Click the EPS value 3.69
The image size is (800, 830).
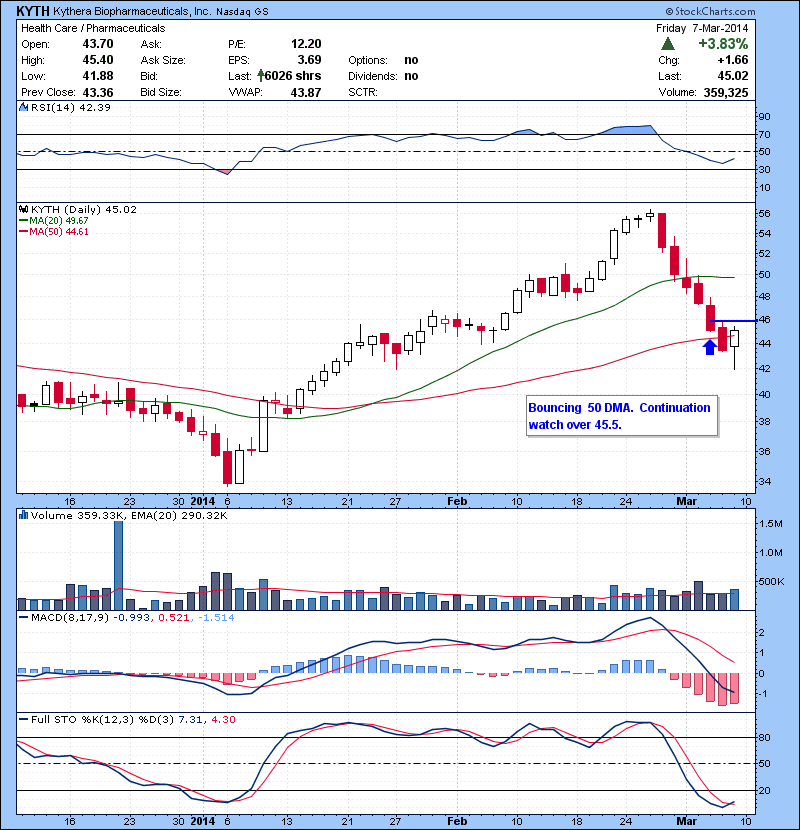click(309, 60)
